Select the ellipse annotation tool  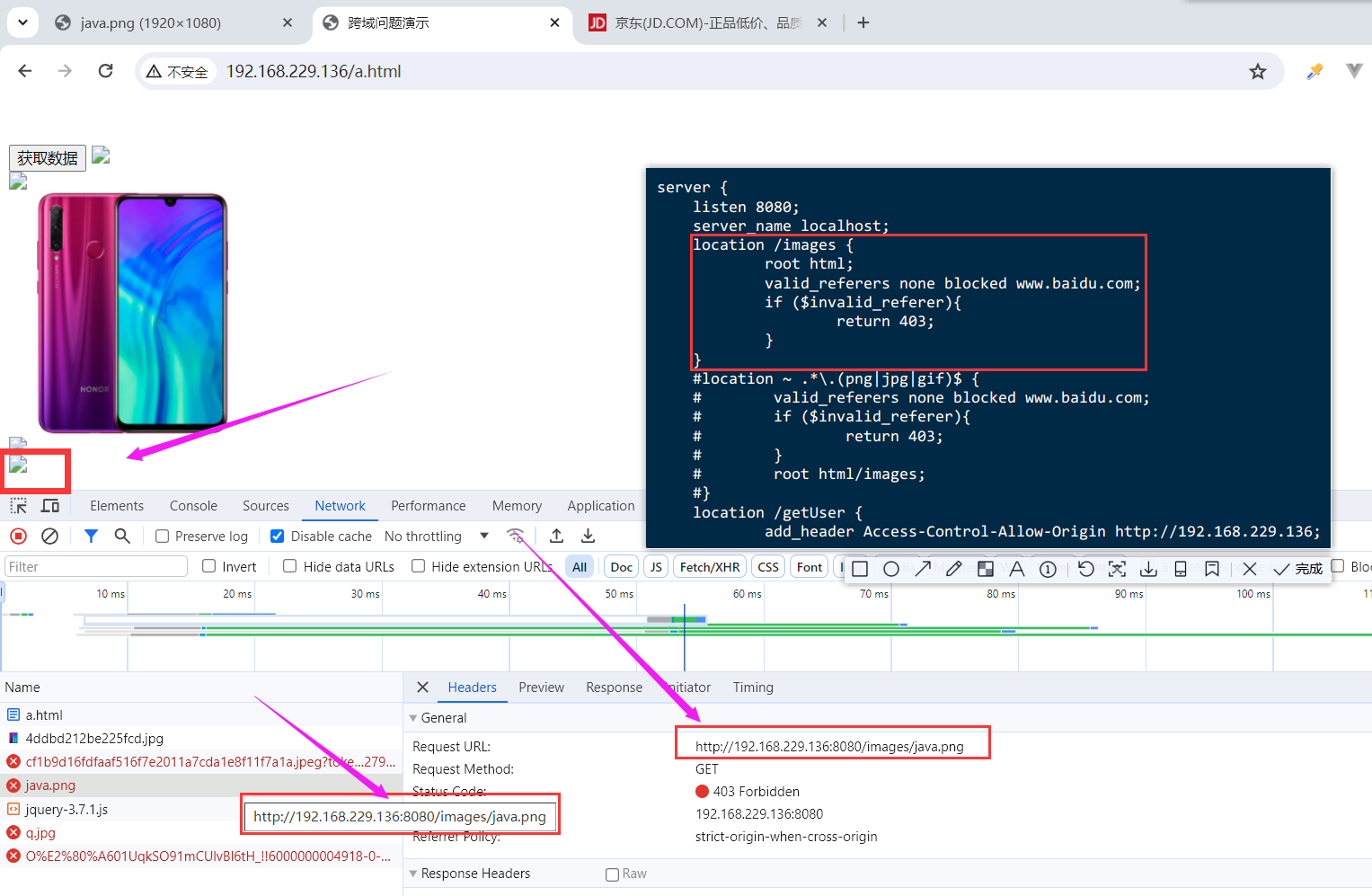pyautogui.click(x=891, y=569)
